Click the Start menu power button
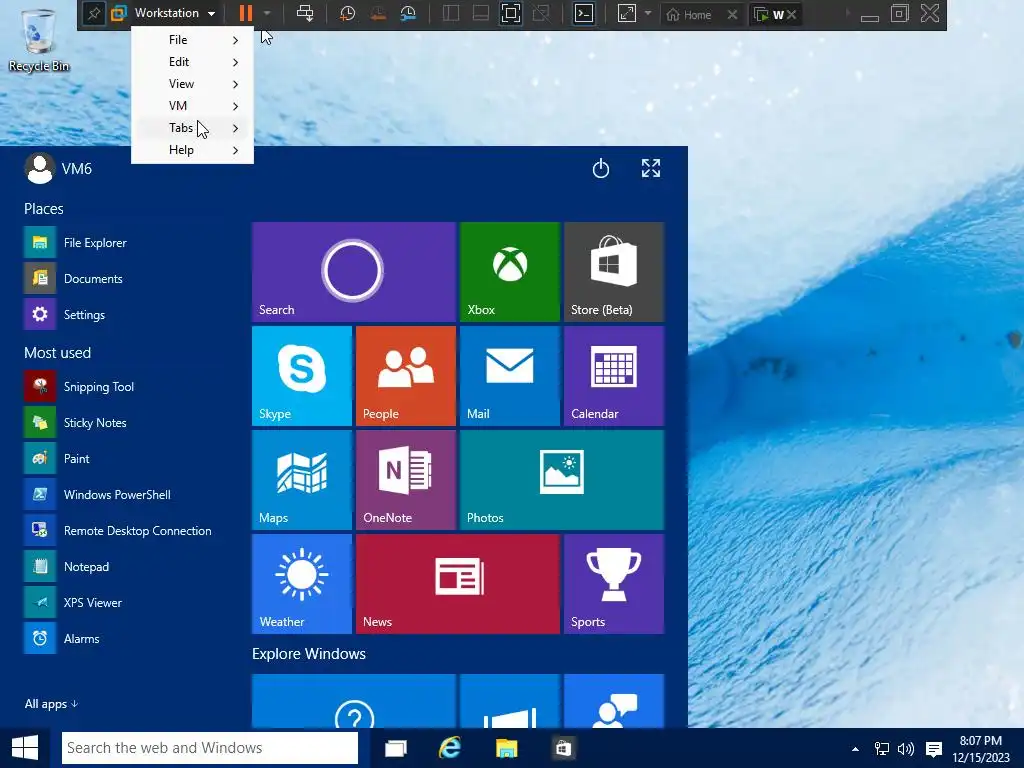Viewport: 1024px width, 768px height. pyautogui.click(x=600, y=168)
